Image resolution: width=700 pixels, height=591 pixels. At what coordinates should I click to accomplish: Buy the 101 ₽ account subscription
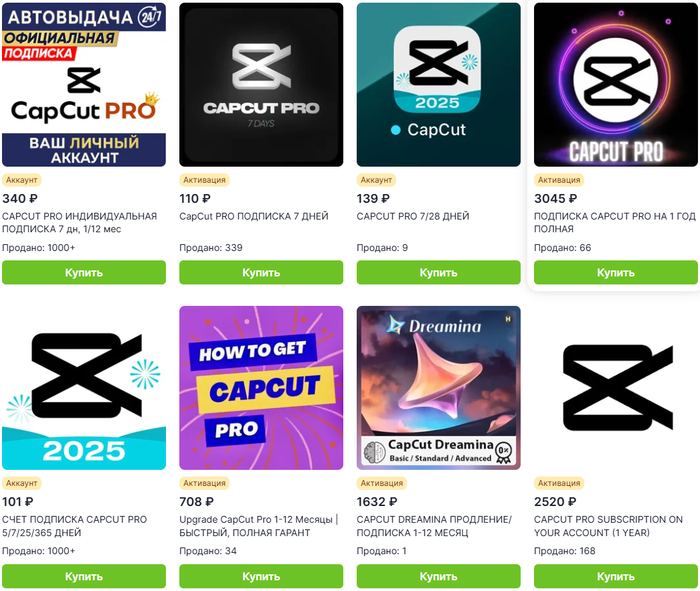(84, 576)
